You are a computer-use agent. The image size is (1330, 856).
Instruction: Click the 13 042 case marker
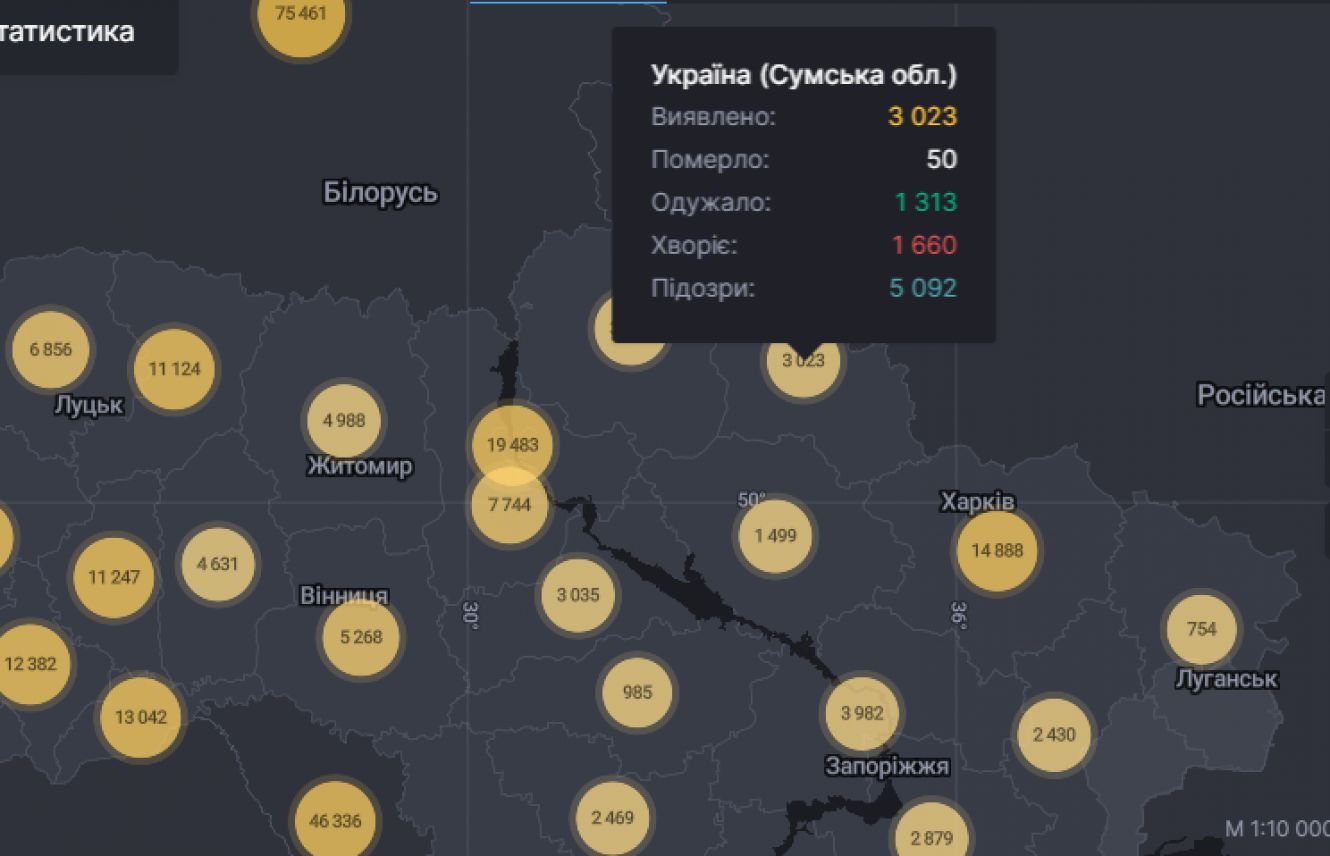click(x=141, y=717)
